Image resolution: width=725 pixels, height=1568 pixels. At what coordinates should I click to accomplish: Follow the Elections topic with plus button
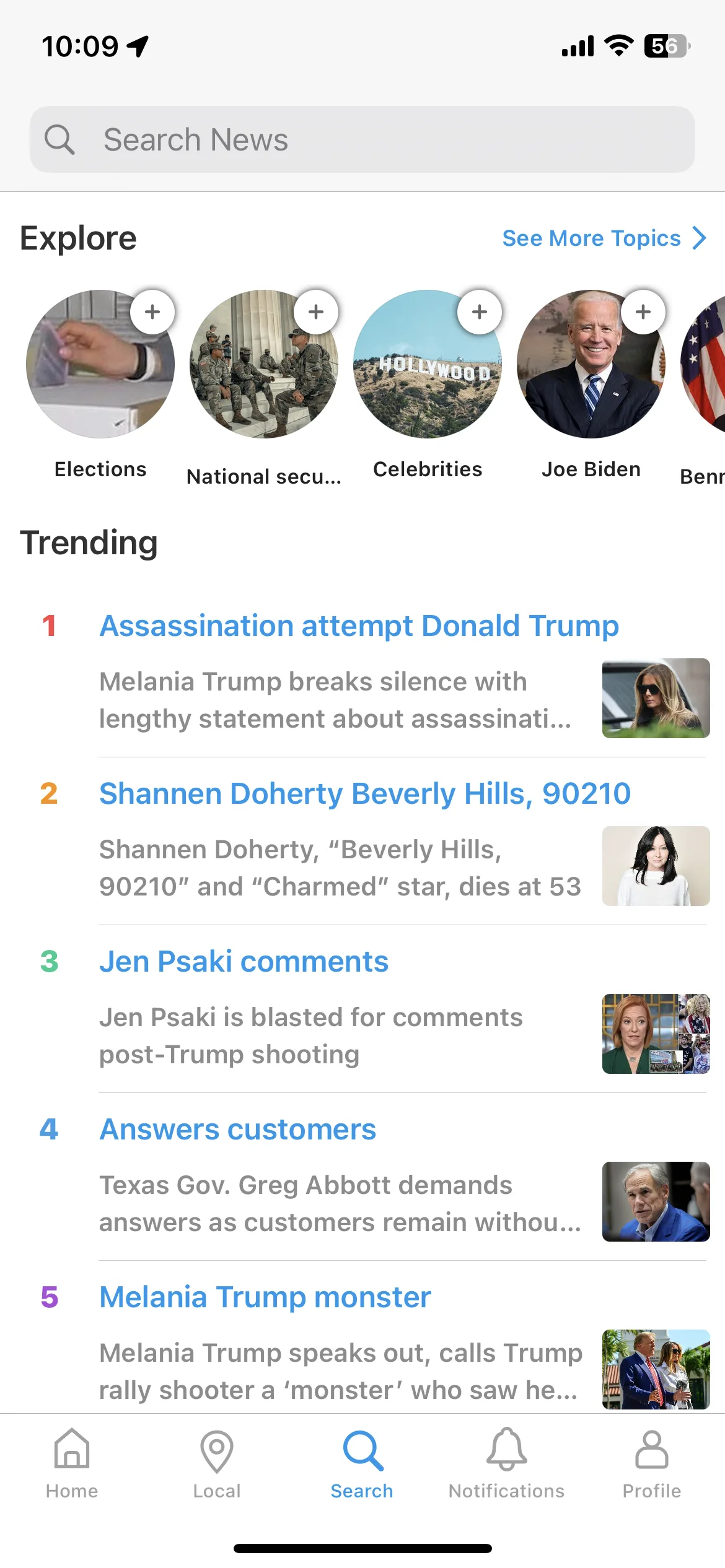(x=152, y=311)
